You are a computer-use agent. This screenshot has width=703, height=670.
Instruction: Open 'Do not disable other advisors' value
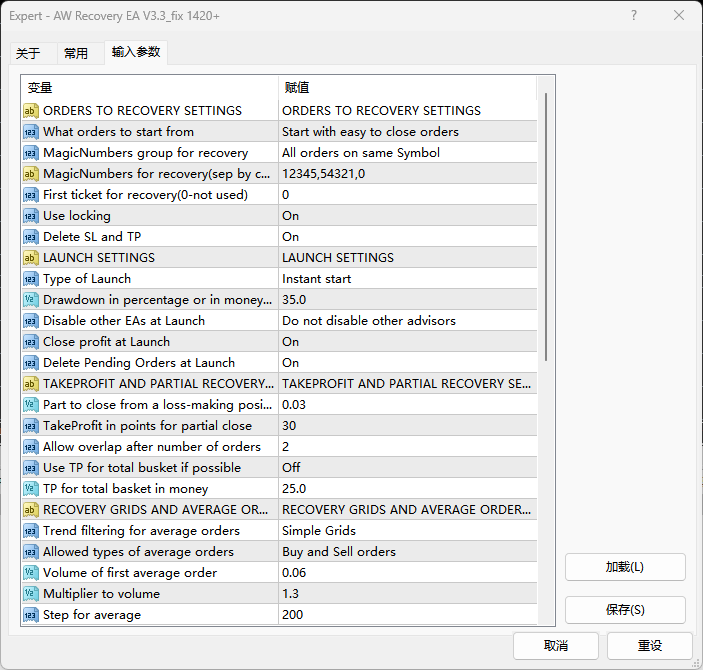pos(408,321)
